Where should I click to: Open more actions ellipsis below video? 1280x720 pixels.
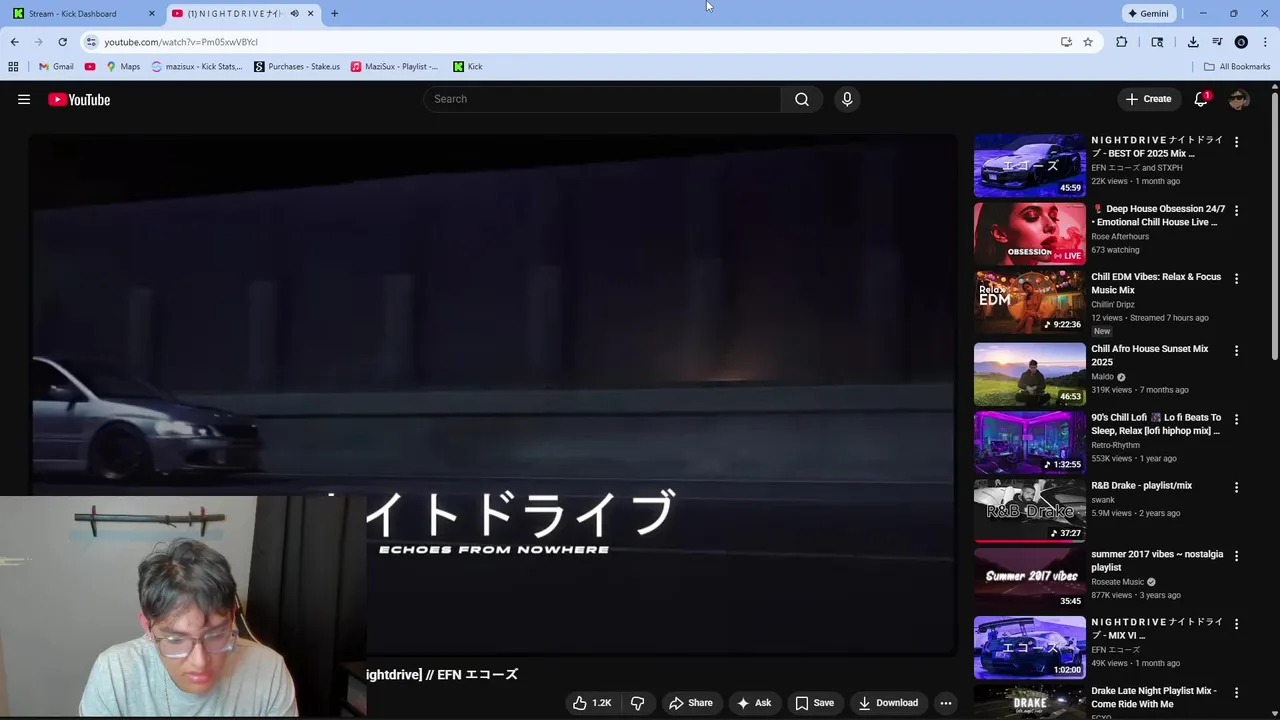945,703
